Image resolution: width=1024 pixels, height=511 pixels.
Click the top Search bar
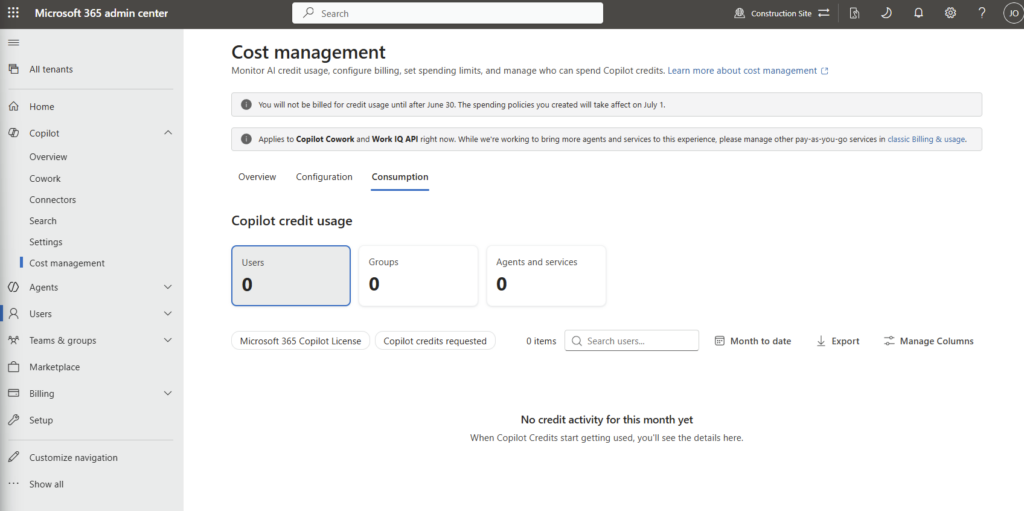point(447,13)
